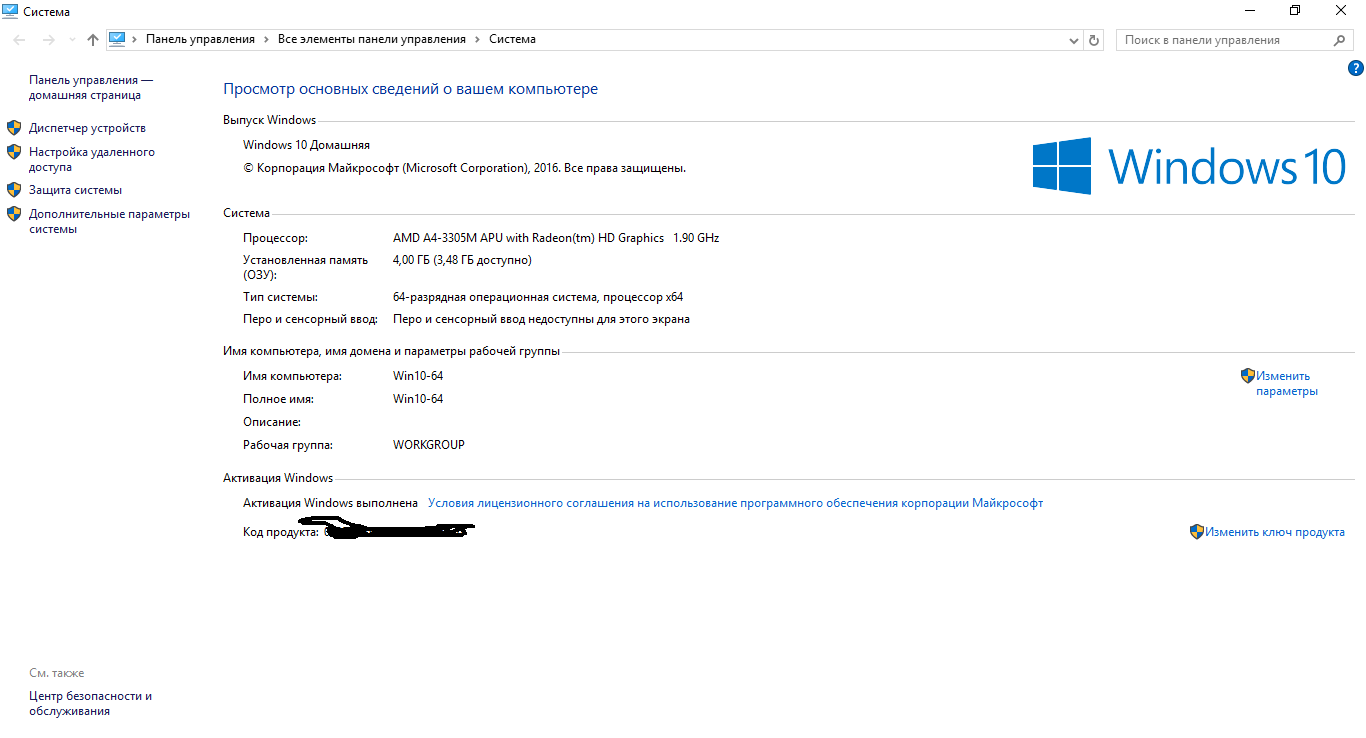Open "Настройка удаленного доступа" link
This screenshot has height=738, width=1366.
92,160
